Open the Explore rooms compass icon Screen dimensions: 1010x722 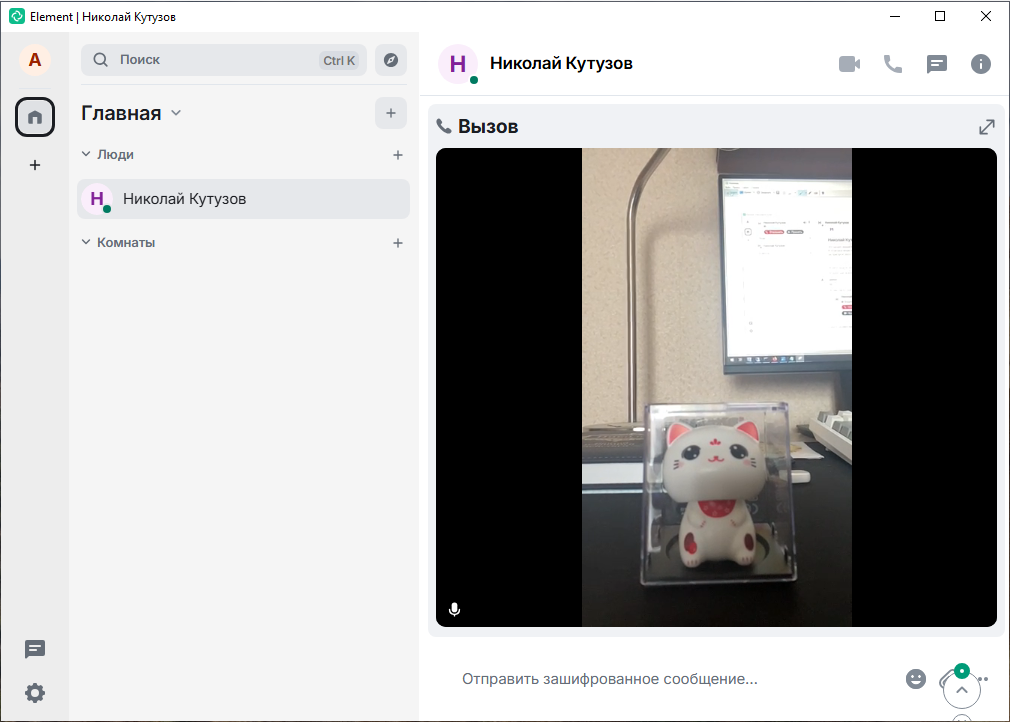click(391, 60)
